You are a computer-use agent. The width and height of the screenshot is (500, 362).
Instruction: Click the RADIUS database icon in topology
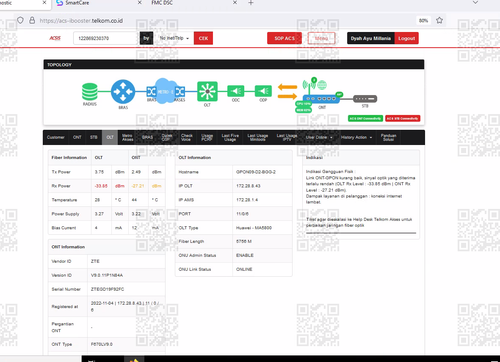point(90,92)
